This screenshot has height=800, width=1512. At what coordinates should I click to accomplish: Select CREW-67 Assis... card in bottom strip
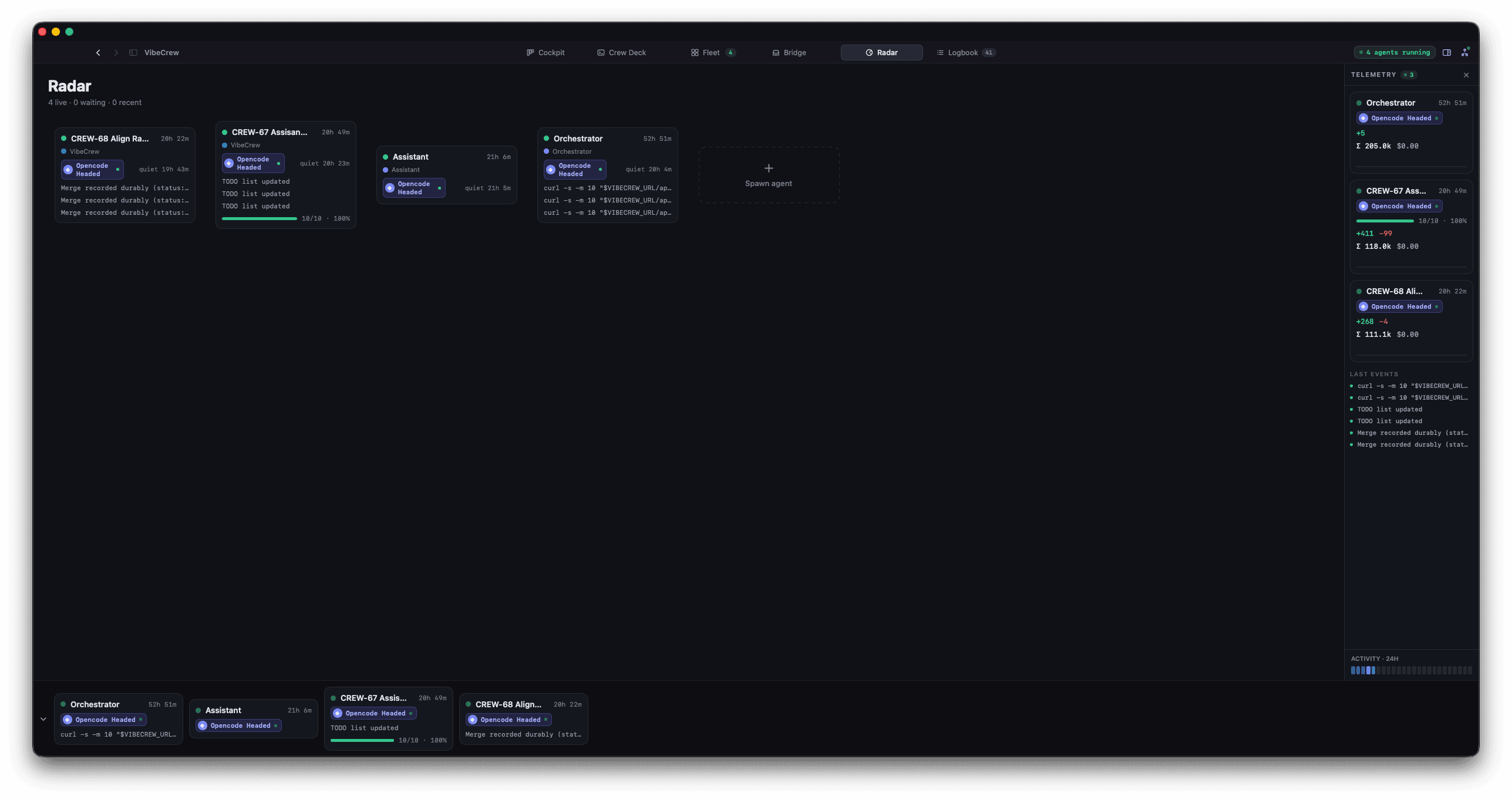tap(389, 719)
